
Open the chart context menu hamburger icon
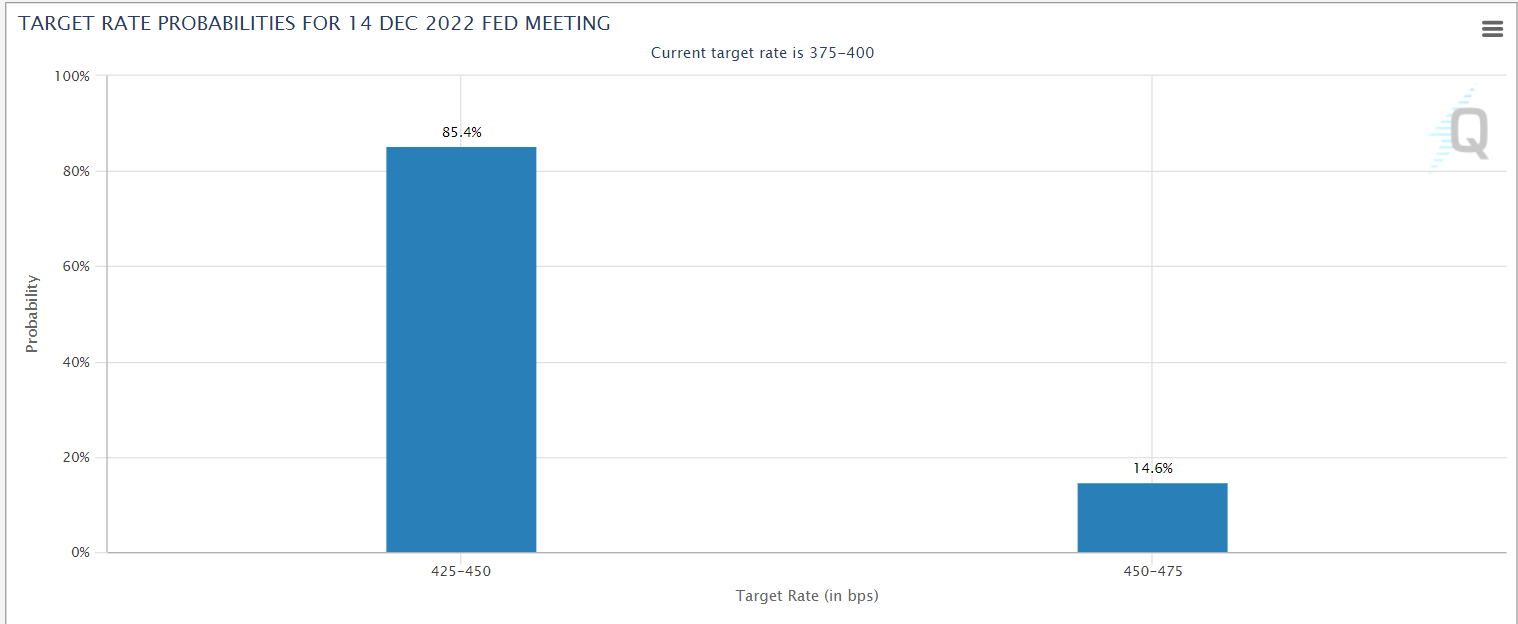(x=1492, y=29)
